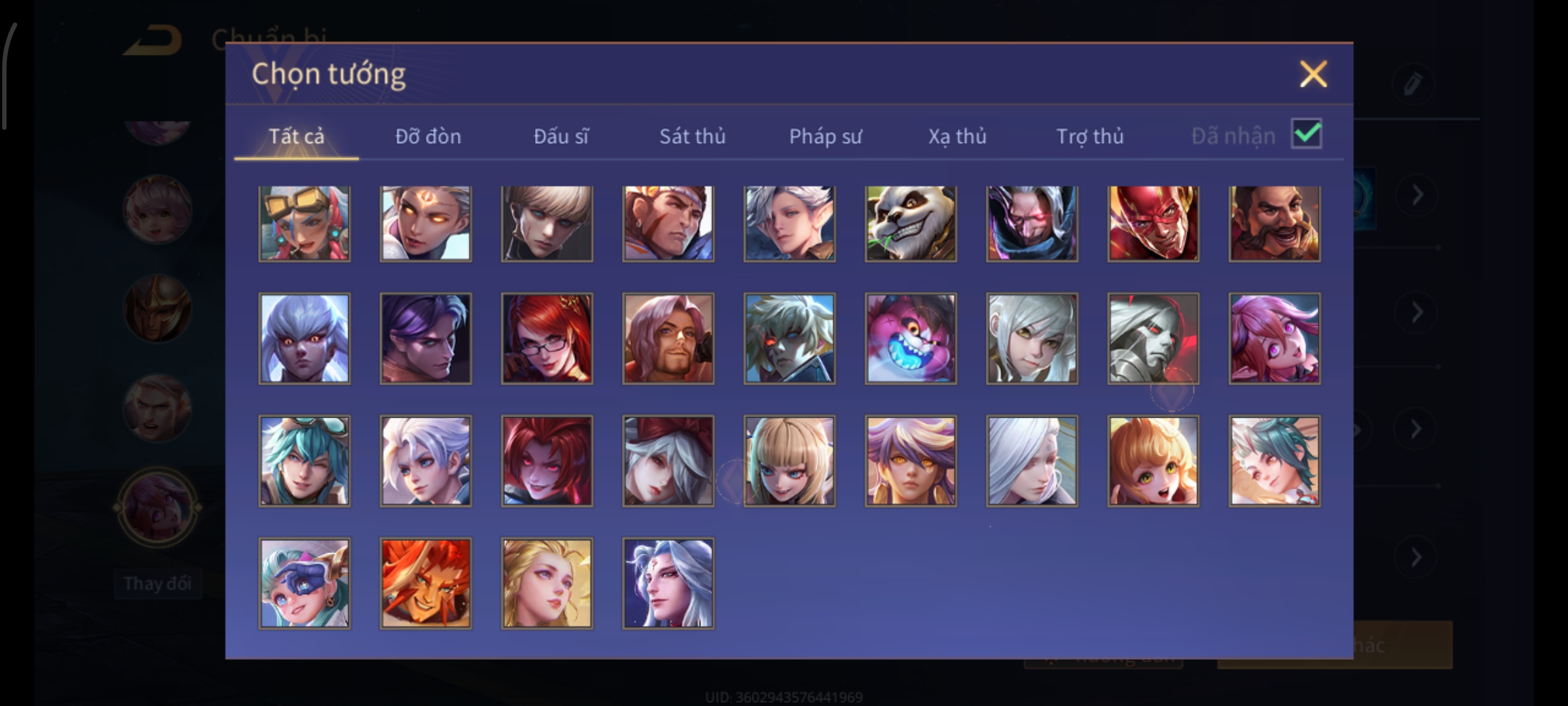Uncheck the Đã nhận checkbox
Viewport: 1568px width, 706px height.
tap(1307, 134)
